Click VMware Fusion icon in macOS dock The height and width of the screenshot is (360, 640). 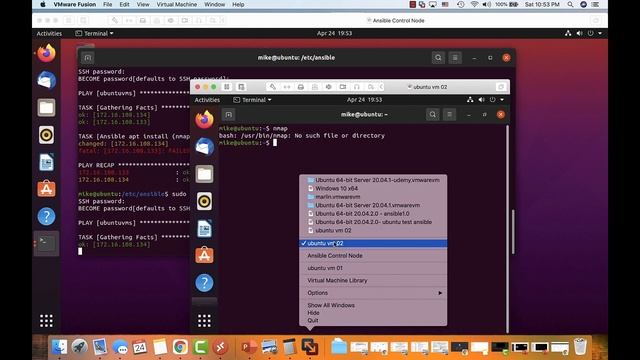tap(309, 347)
